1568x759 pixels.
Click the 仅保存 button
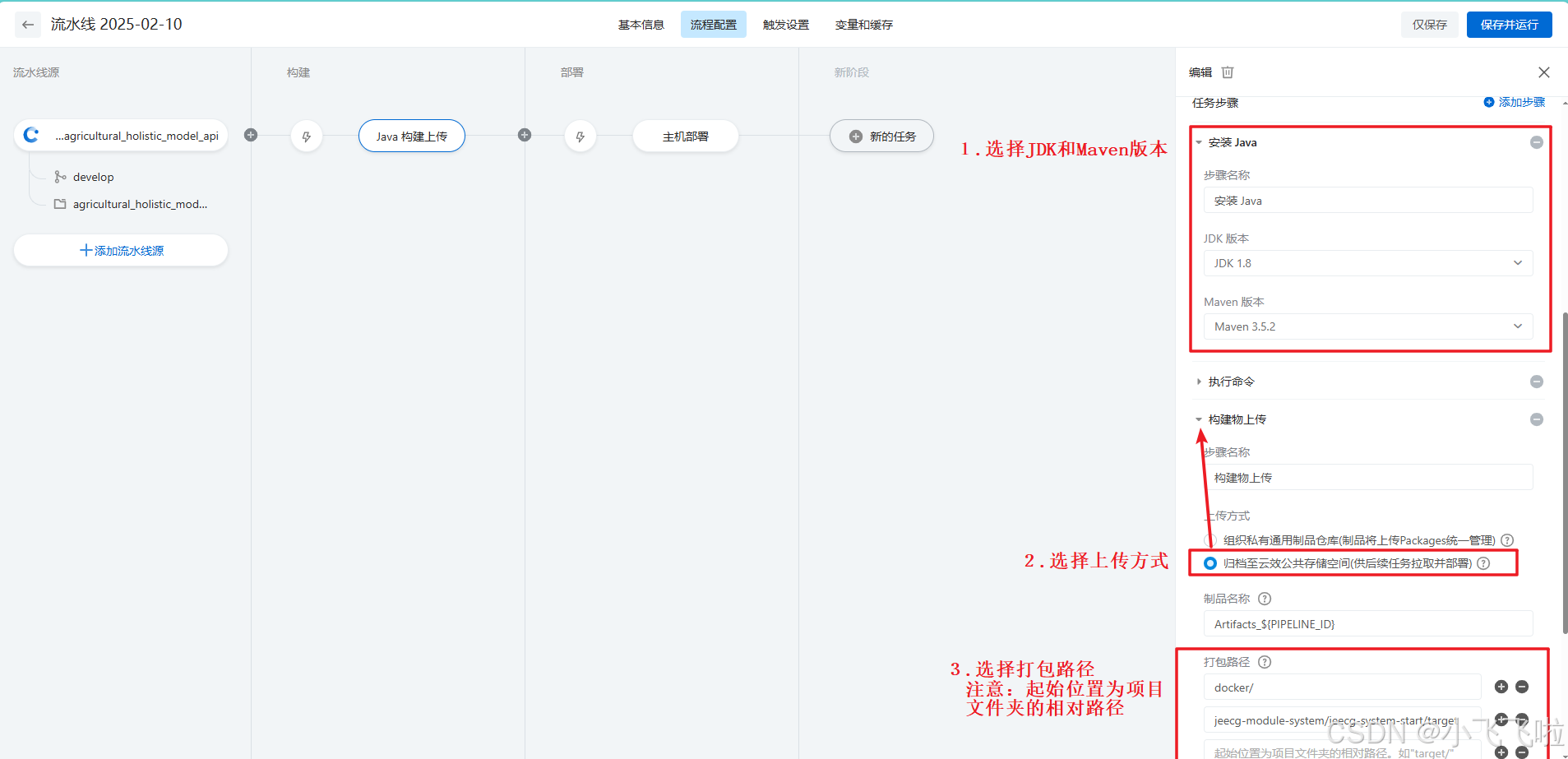click(1430, 25)
